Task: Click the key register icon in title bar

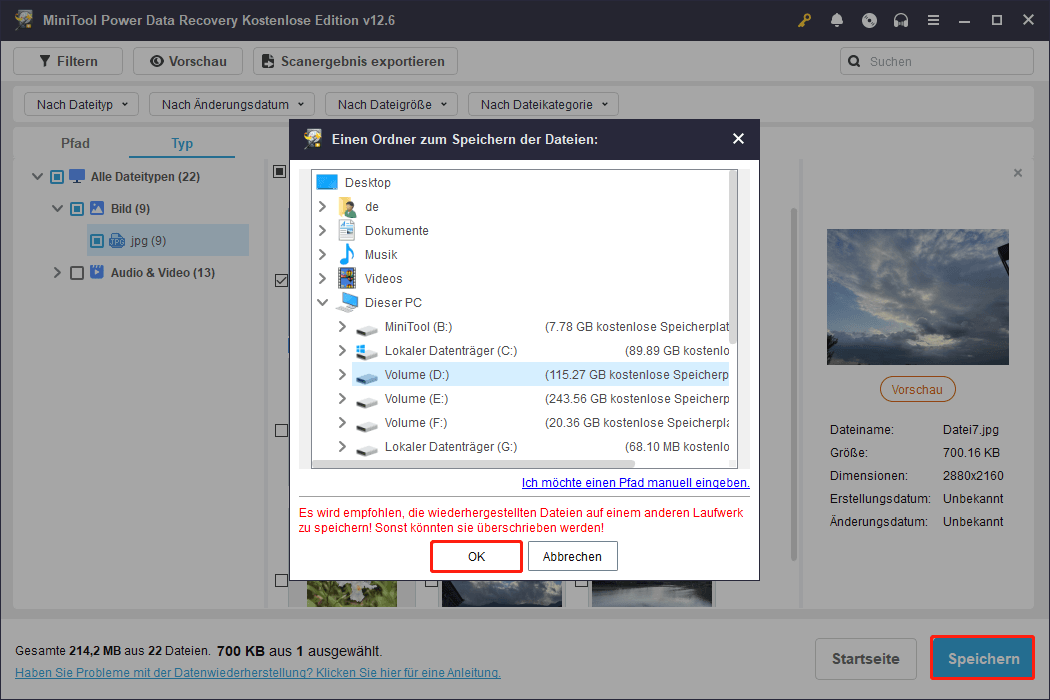Action: (803, 20)
